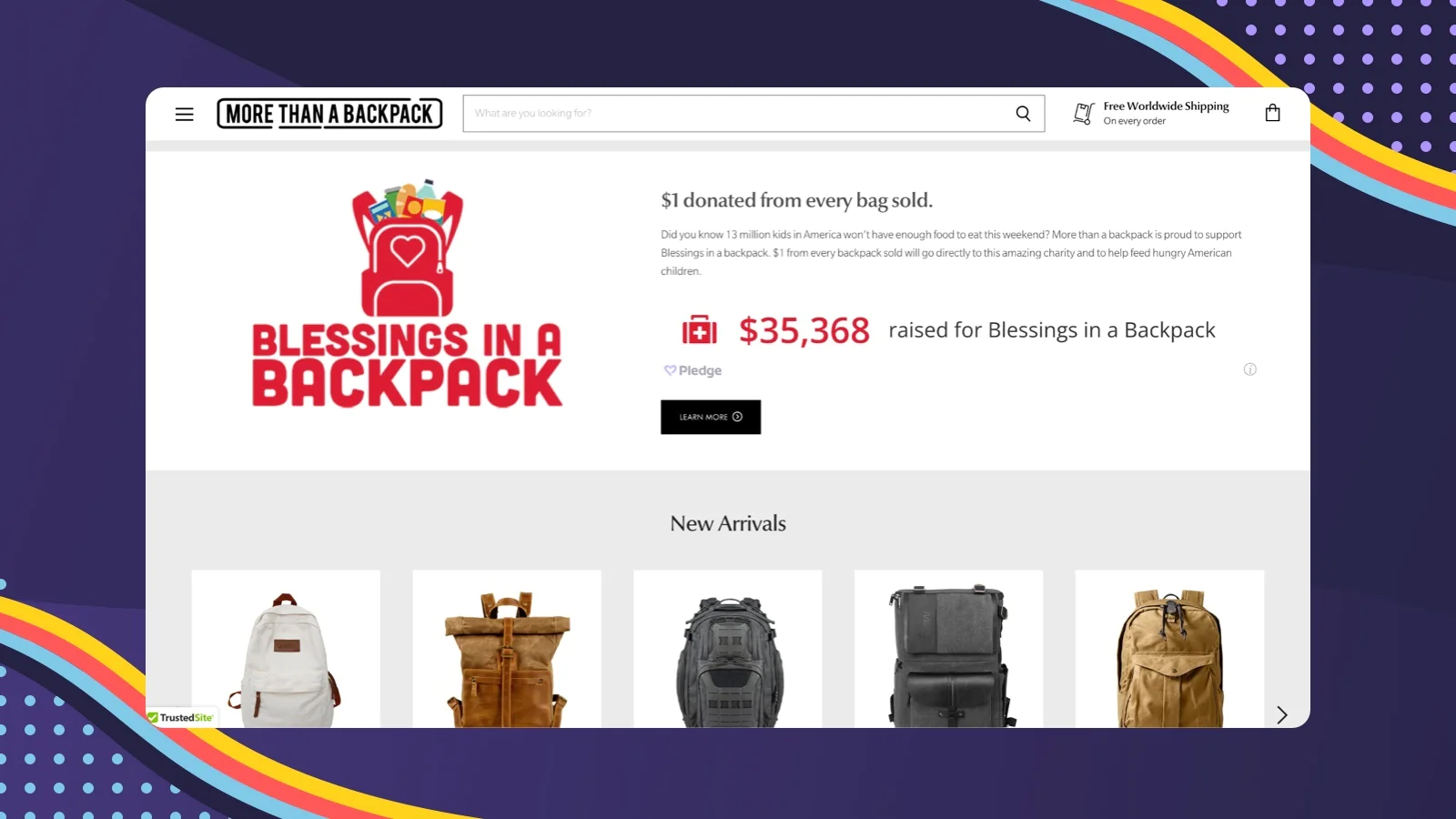The width and height of the screenshot is (1456, 819).
Task: Open the shopping bag cart icon
Action: pos(1272,113)
